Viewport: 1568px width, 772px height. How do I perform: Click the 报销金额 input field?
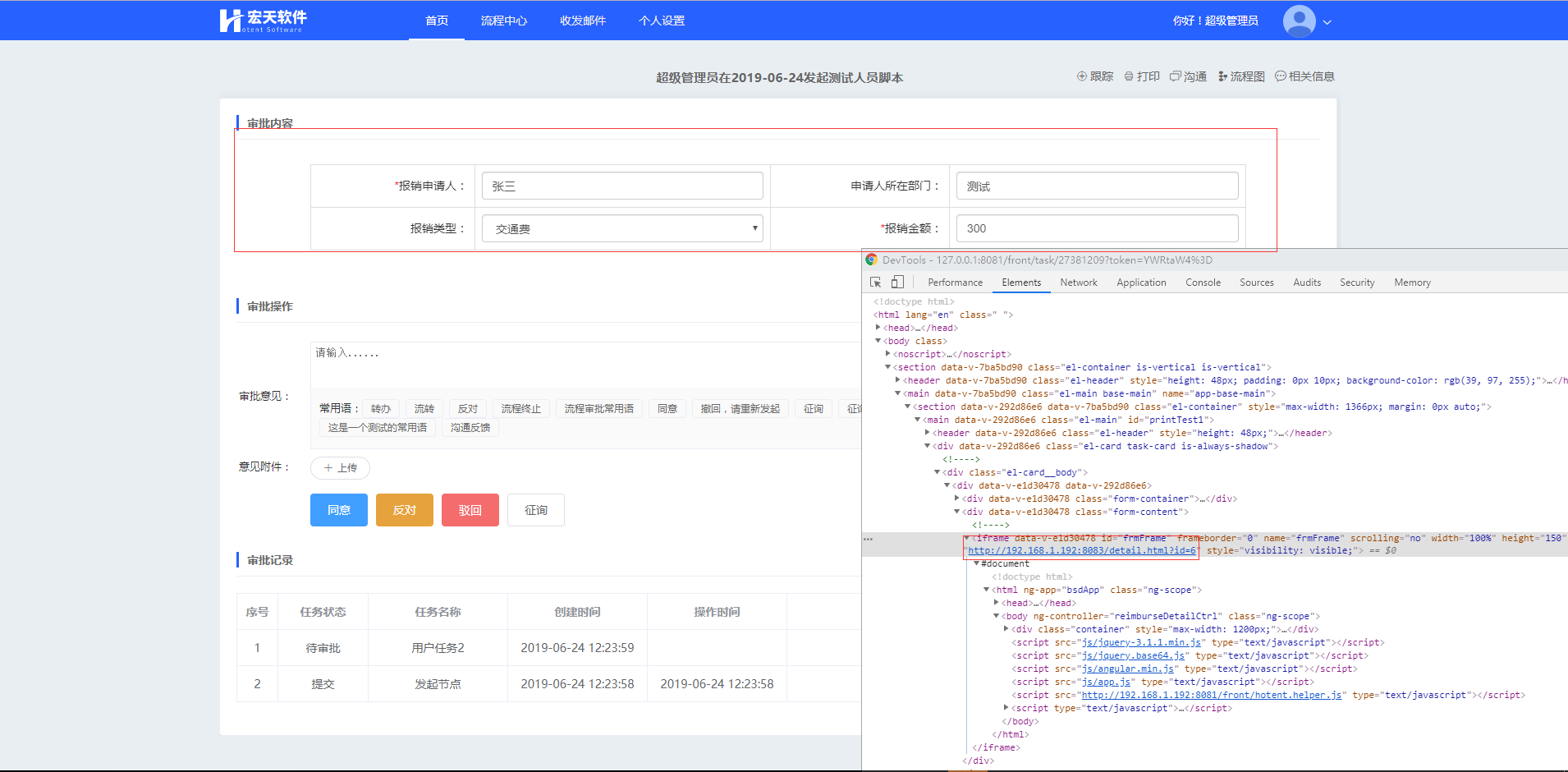tap(1097, 228)
